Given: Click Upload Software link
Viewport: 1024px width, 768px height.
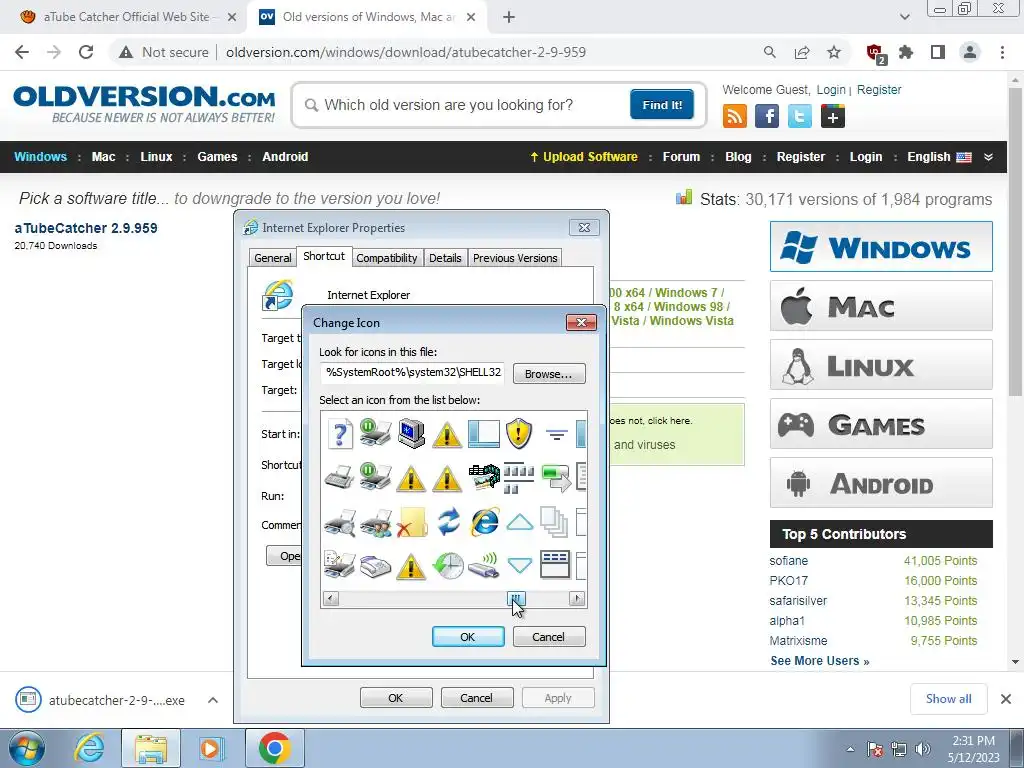Looking at the screenshot, I should (x=584, y=157).
